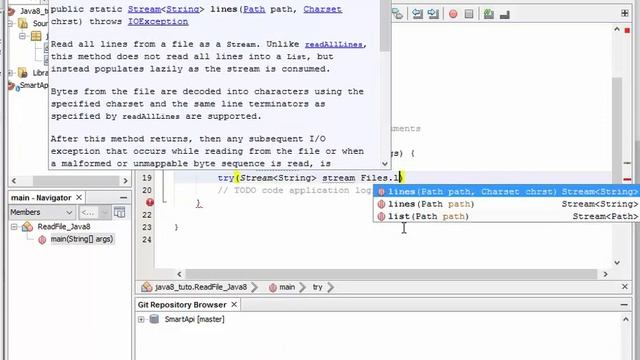640x360 pixels.
Task: Click the toggle rectangular selection icon
Action: point(398,14)
